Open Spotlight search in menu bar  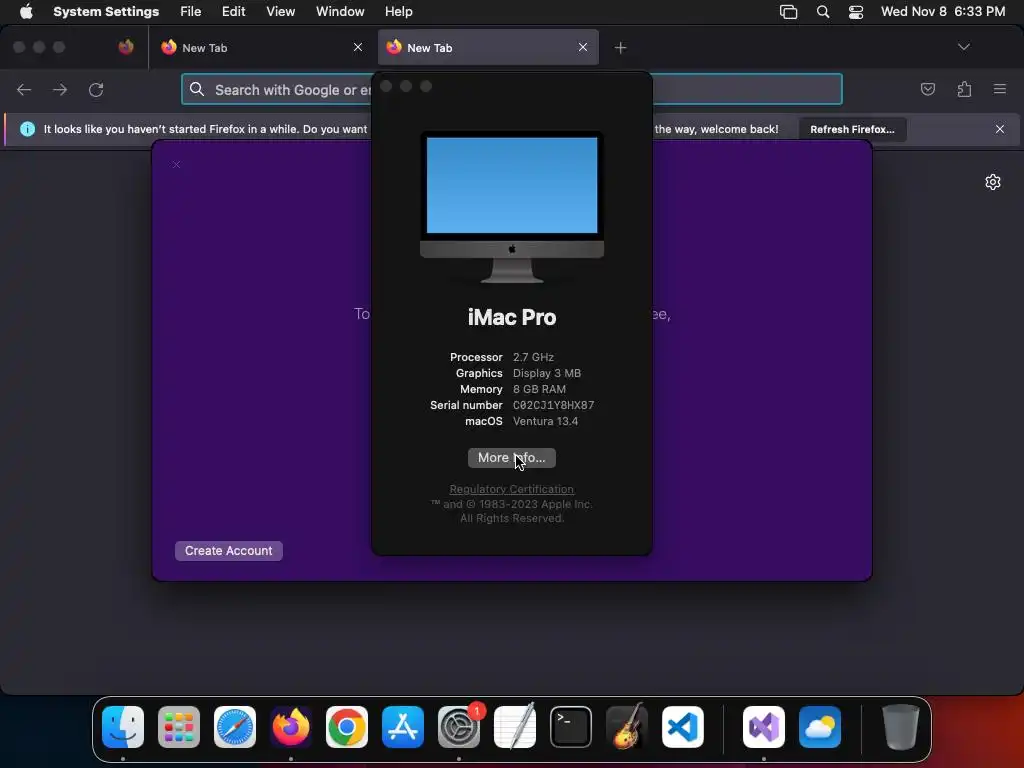[823, 12]
